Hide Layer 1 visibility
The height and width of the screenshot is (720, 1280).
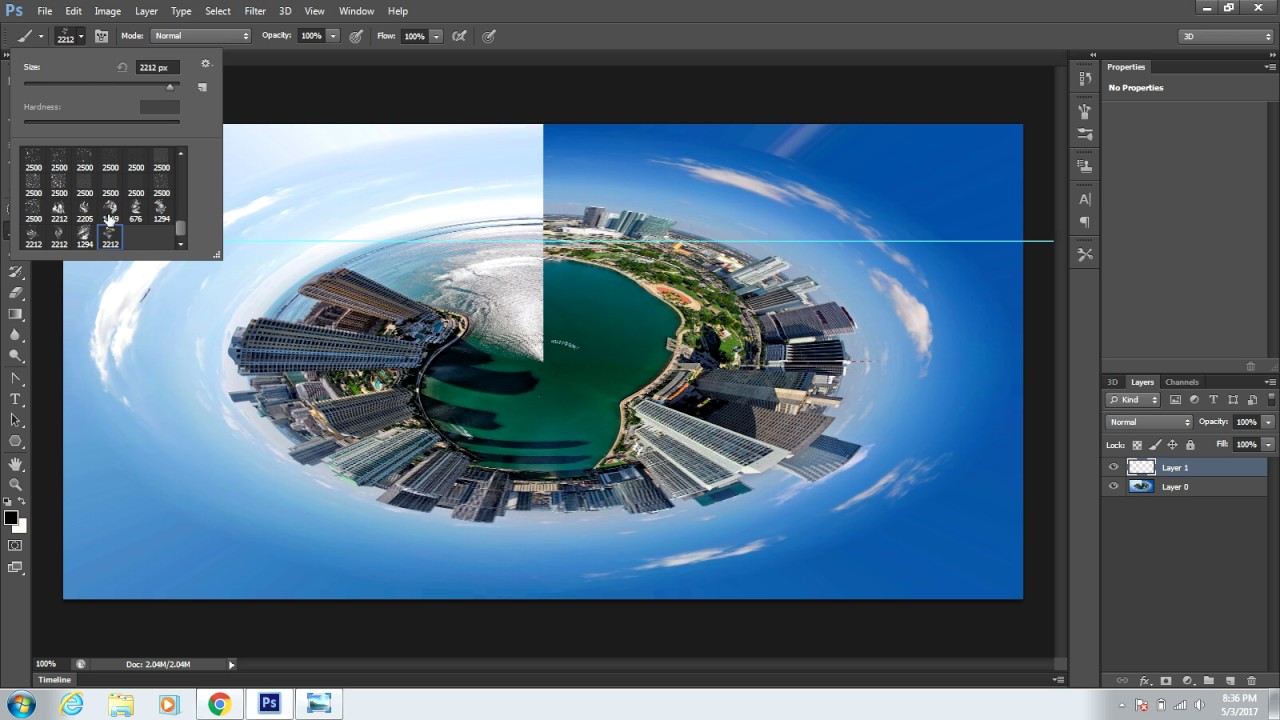pos(1113,467)
